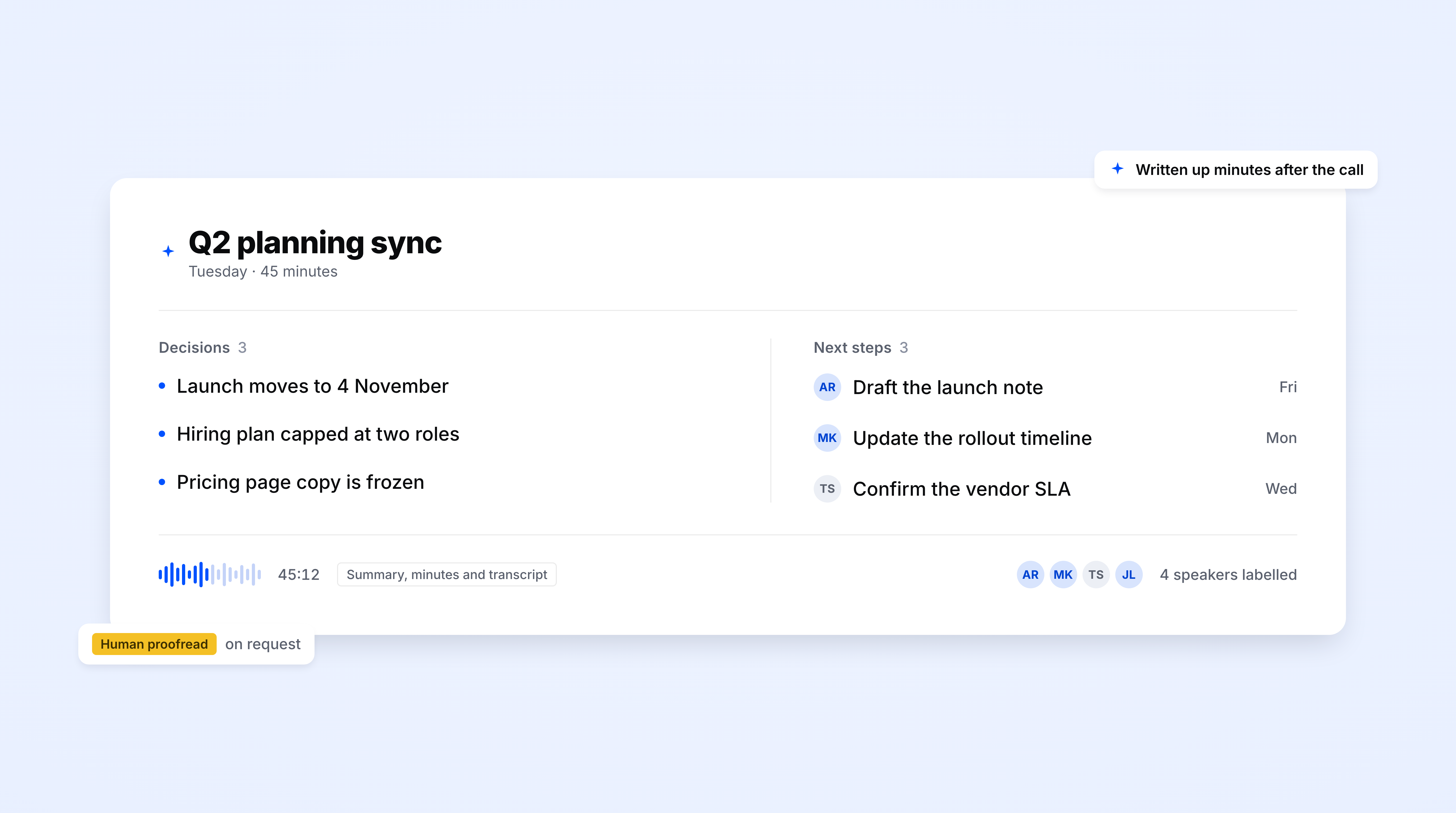This screenshot has height=813, width=1456.
Task: Click the sparkle icon in the minutes chip
Action: [x=1117, y=169]
